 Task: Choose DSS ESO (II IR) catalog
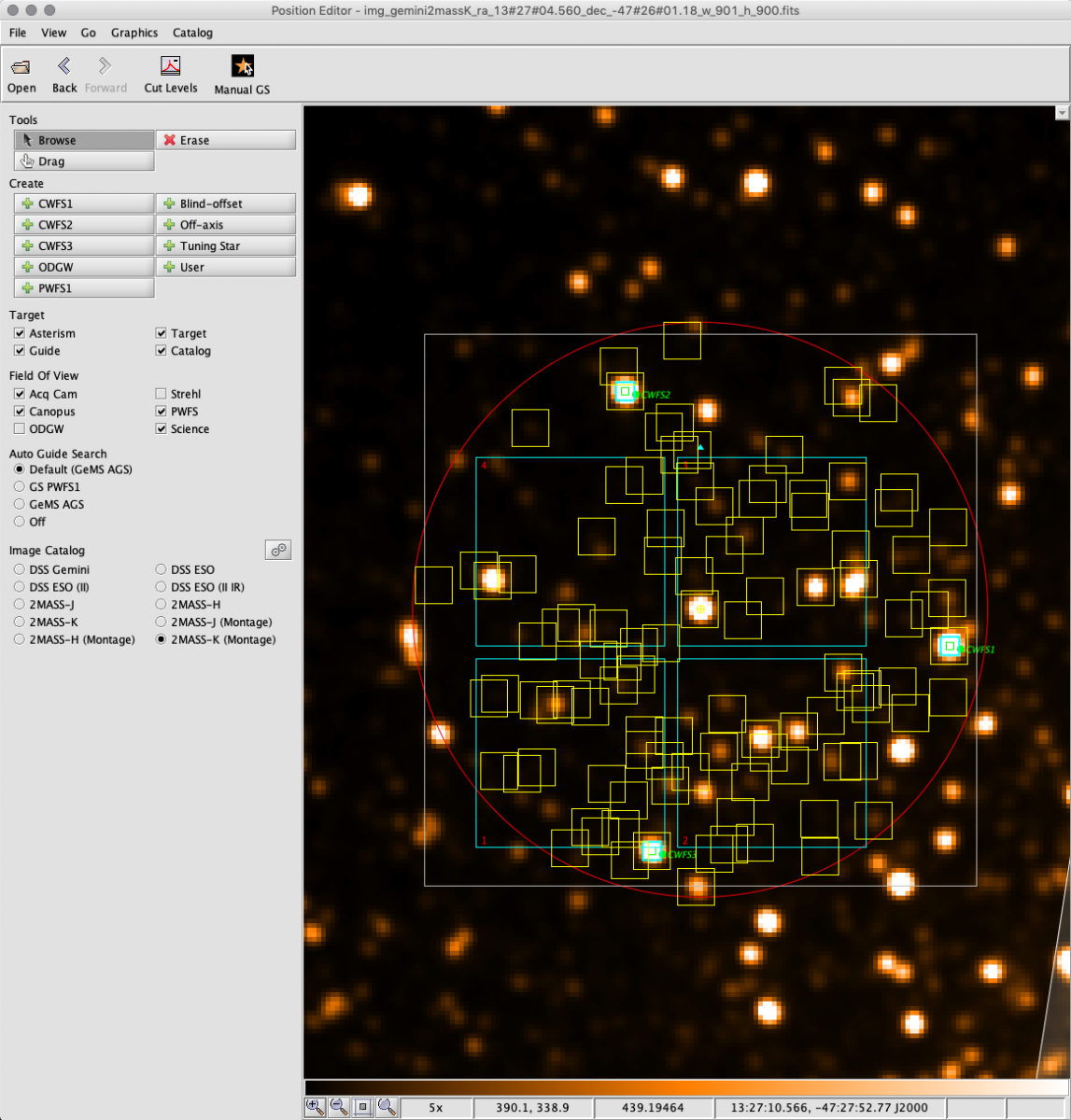point(162,587)
